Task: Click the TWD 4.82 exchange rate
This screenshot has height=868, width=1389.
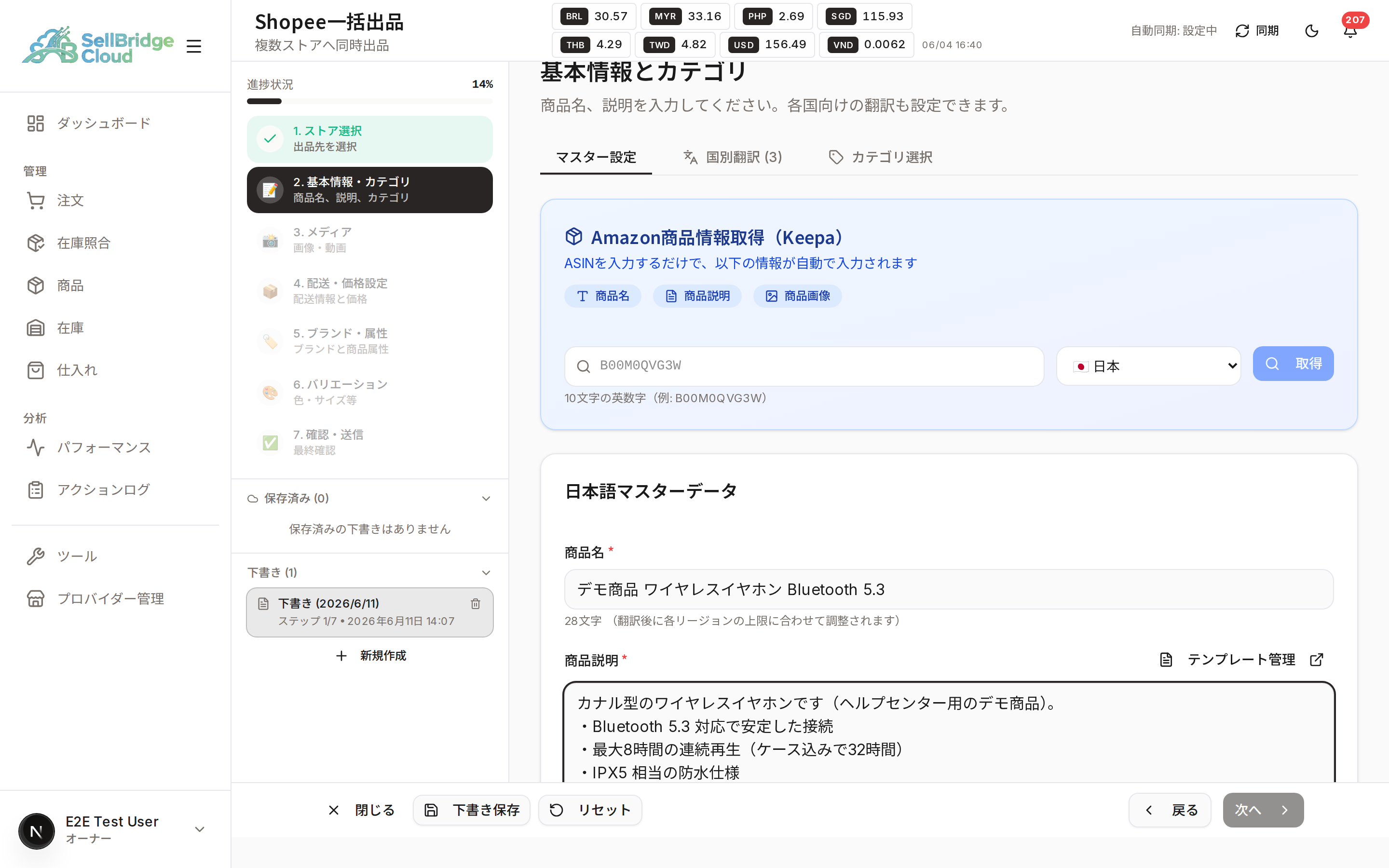Action: pos(675,44)
